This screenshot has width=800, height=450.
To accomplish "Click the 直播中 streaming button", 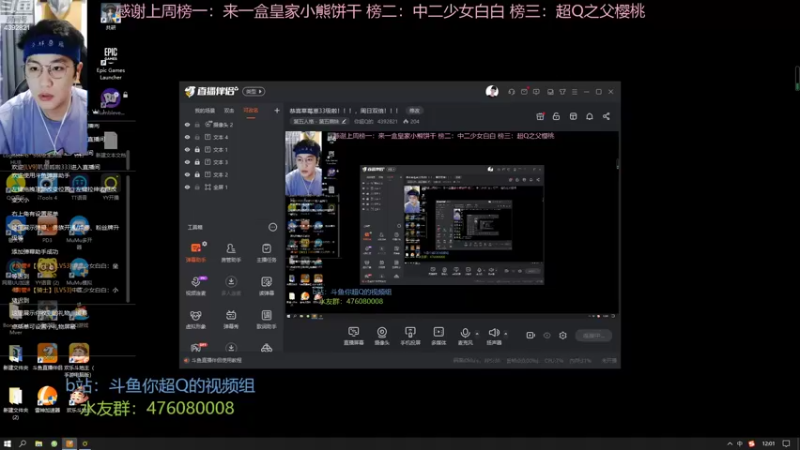I will (x=594, y=335).
